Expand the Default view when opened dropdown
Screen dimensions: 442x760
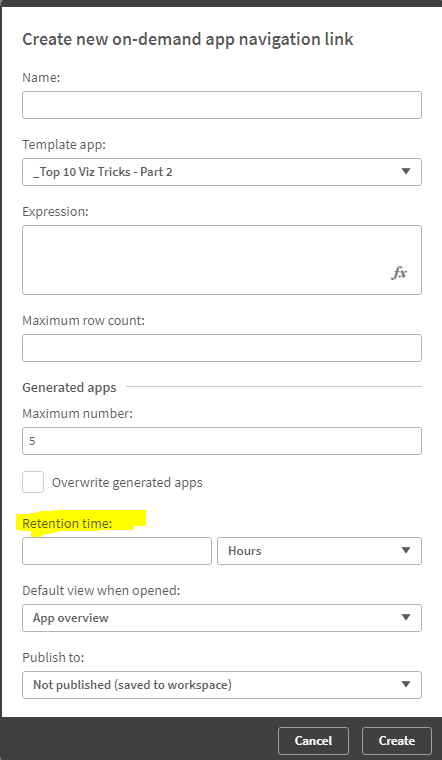(x=222, y=618)
